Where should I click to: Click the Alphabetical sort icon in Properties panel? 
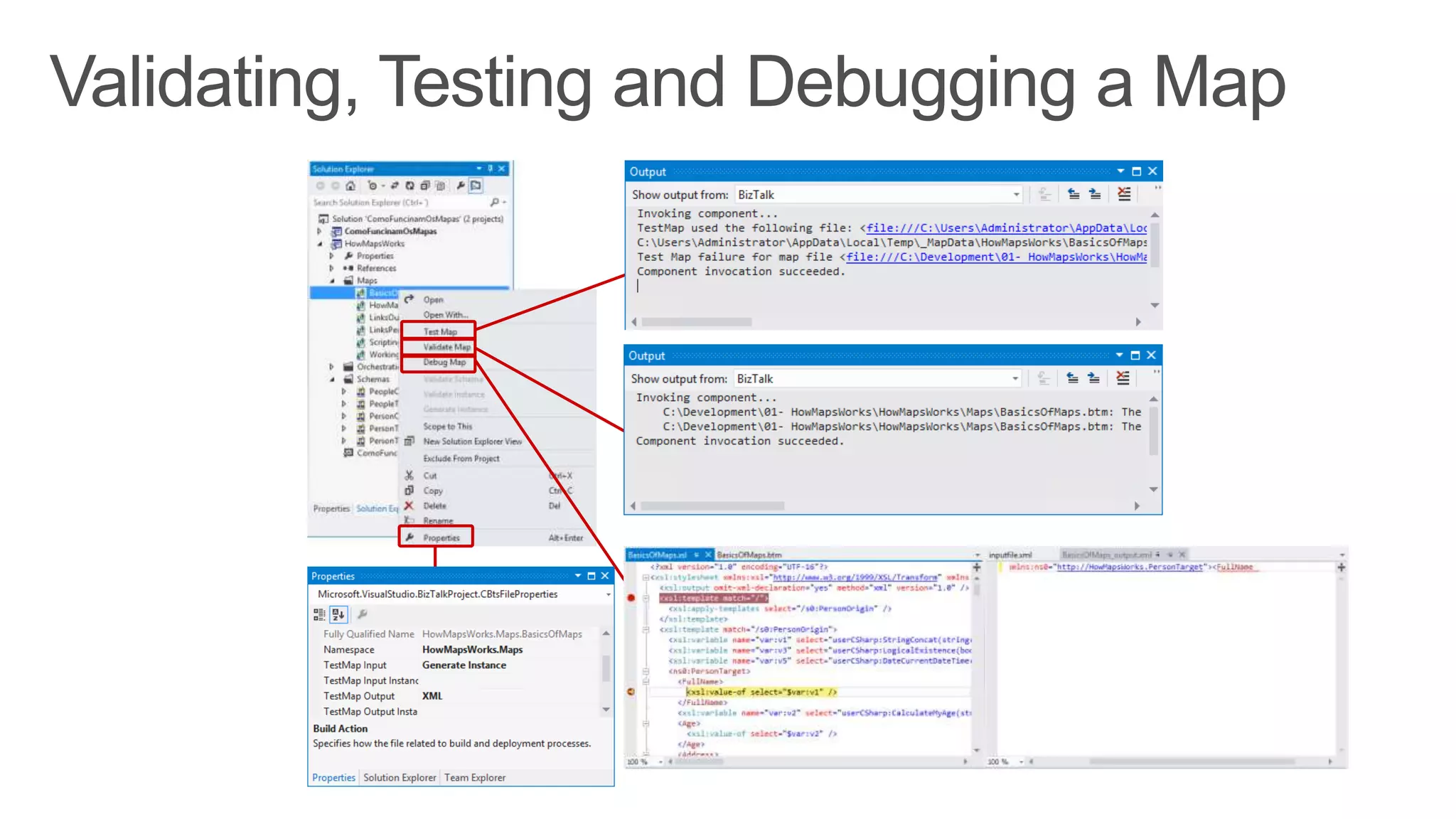338,614
